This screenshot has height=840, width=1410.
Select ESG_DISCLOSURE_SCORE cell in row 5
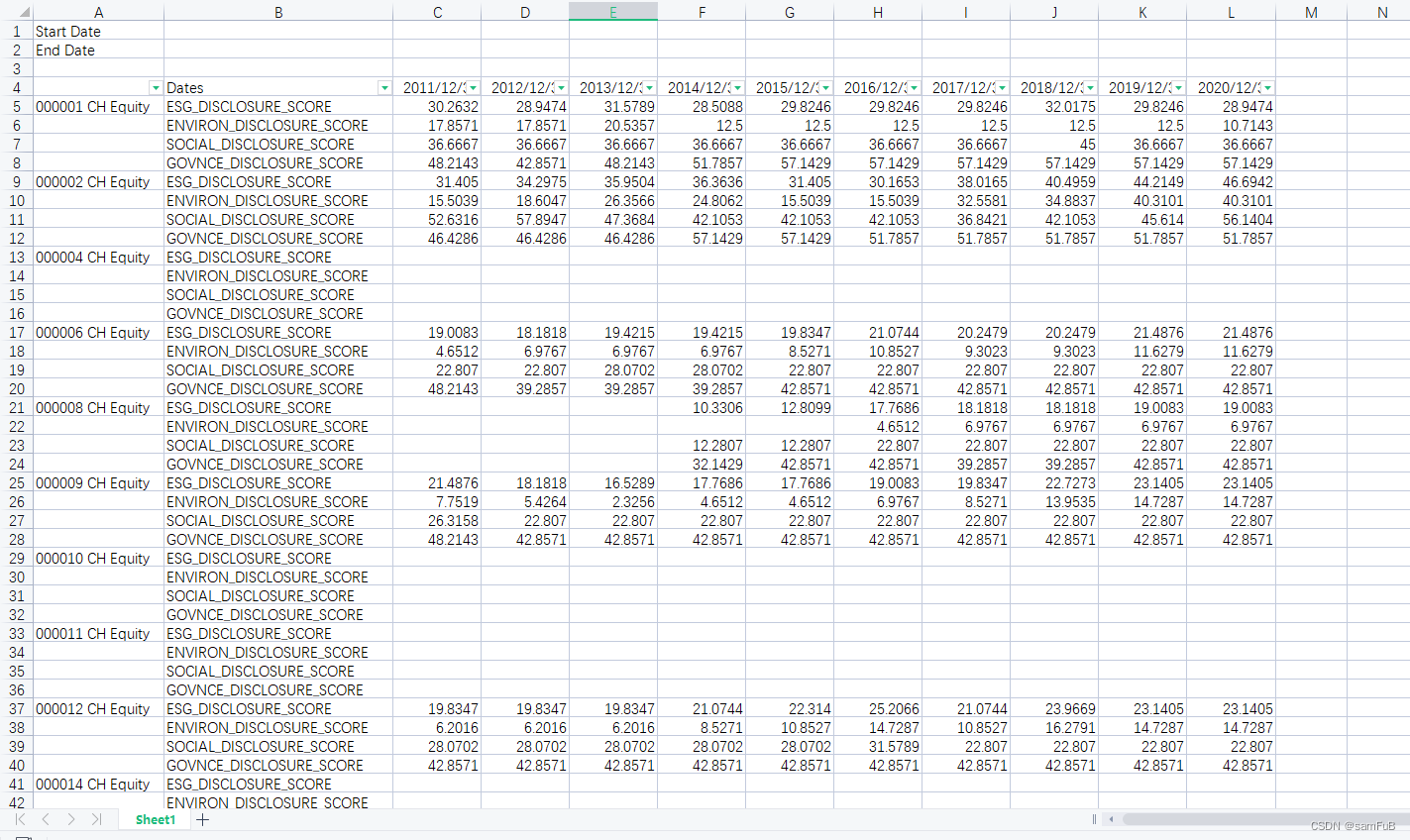(x=278, y=107)
